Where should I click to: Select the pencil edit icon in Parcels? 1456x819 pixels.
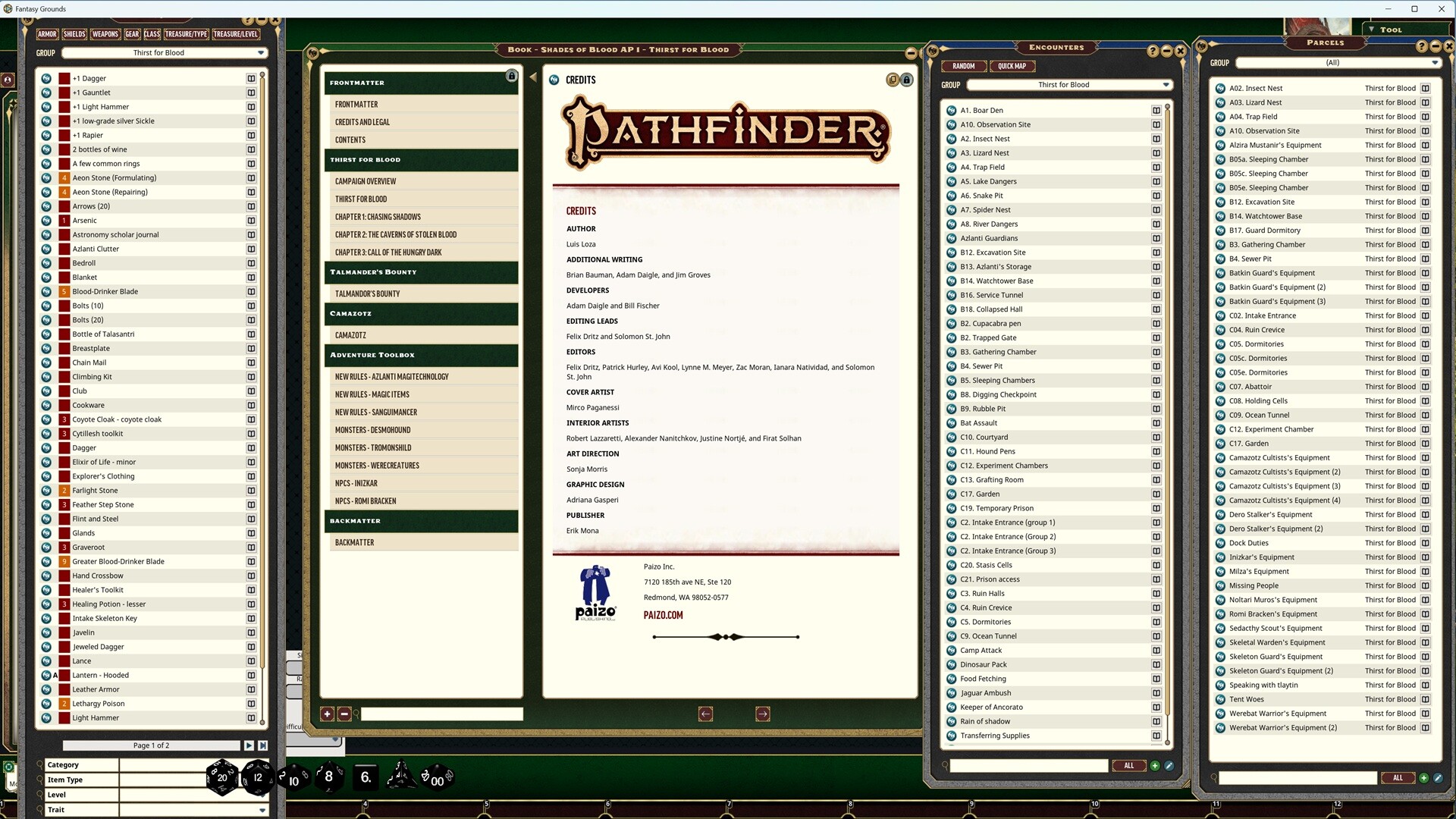point(1439,778)
